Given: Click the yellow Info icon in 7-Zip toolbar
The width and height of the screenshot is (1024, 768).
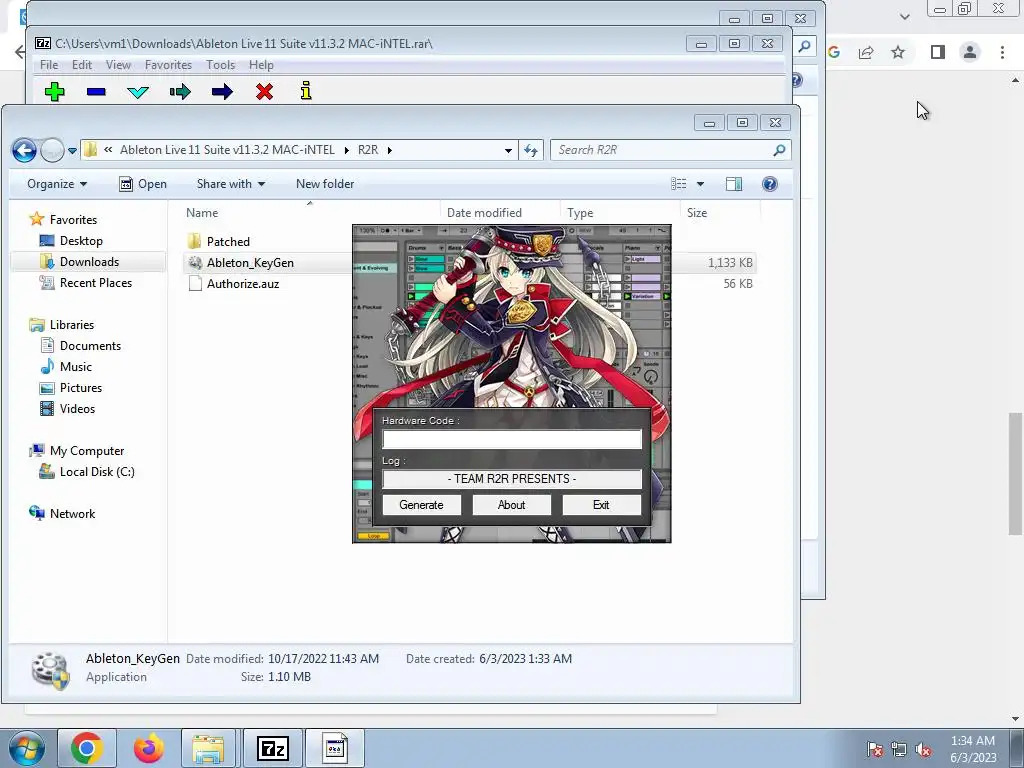Looking at the screenshot, I should coord(306,91).
